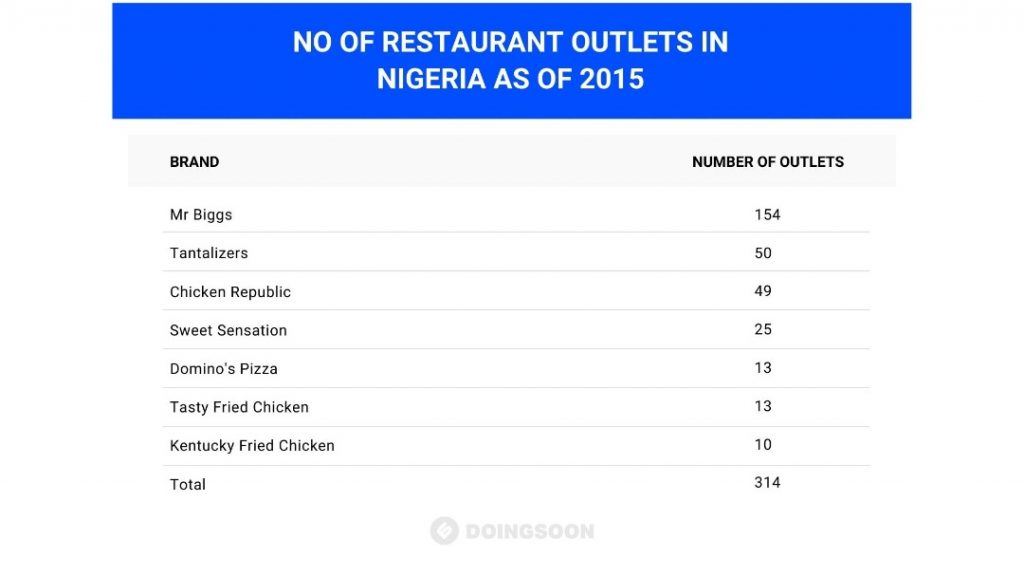Select Sweet Sensation's outlet count 25
Viewport: 1024px width, 576px height.
coord(763,329)
